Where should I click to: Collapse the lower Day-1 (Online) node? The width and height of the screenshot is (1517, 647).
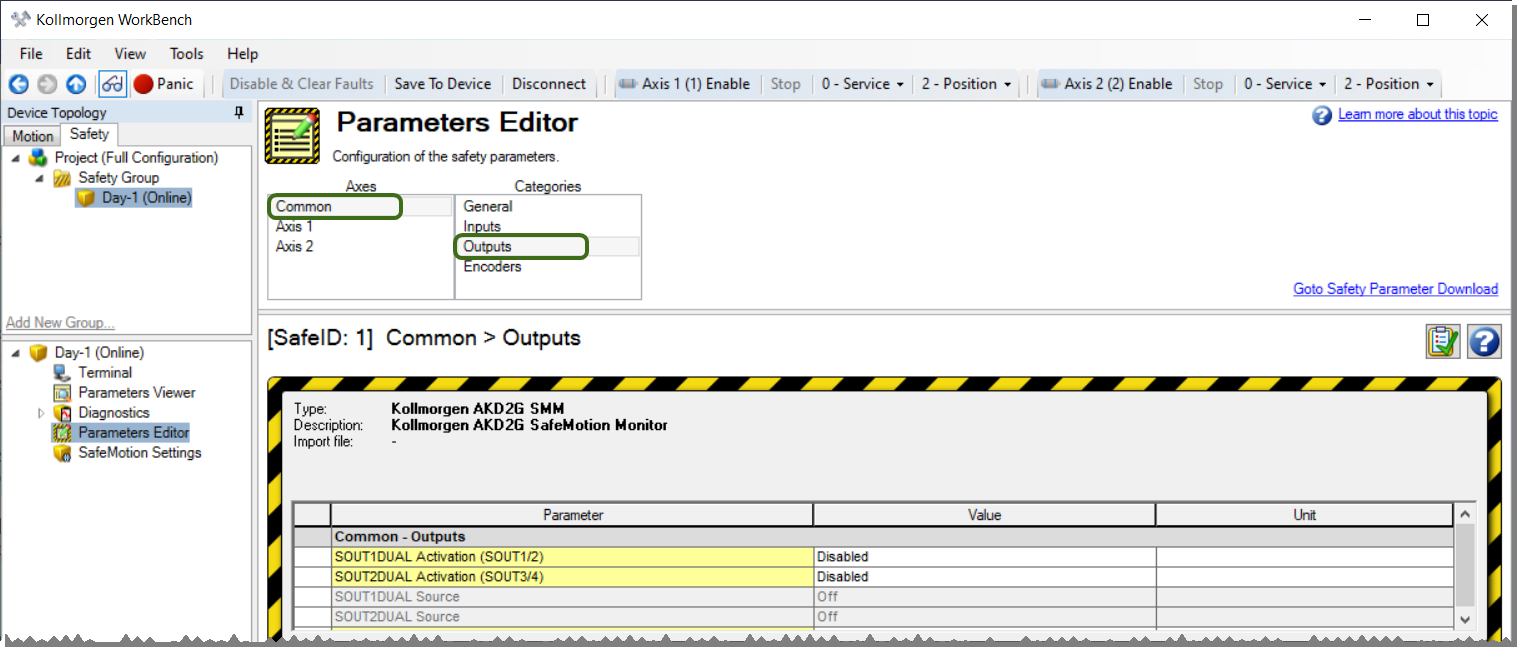point(16,353)
